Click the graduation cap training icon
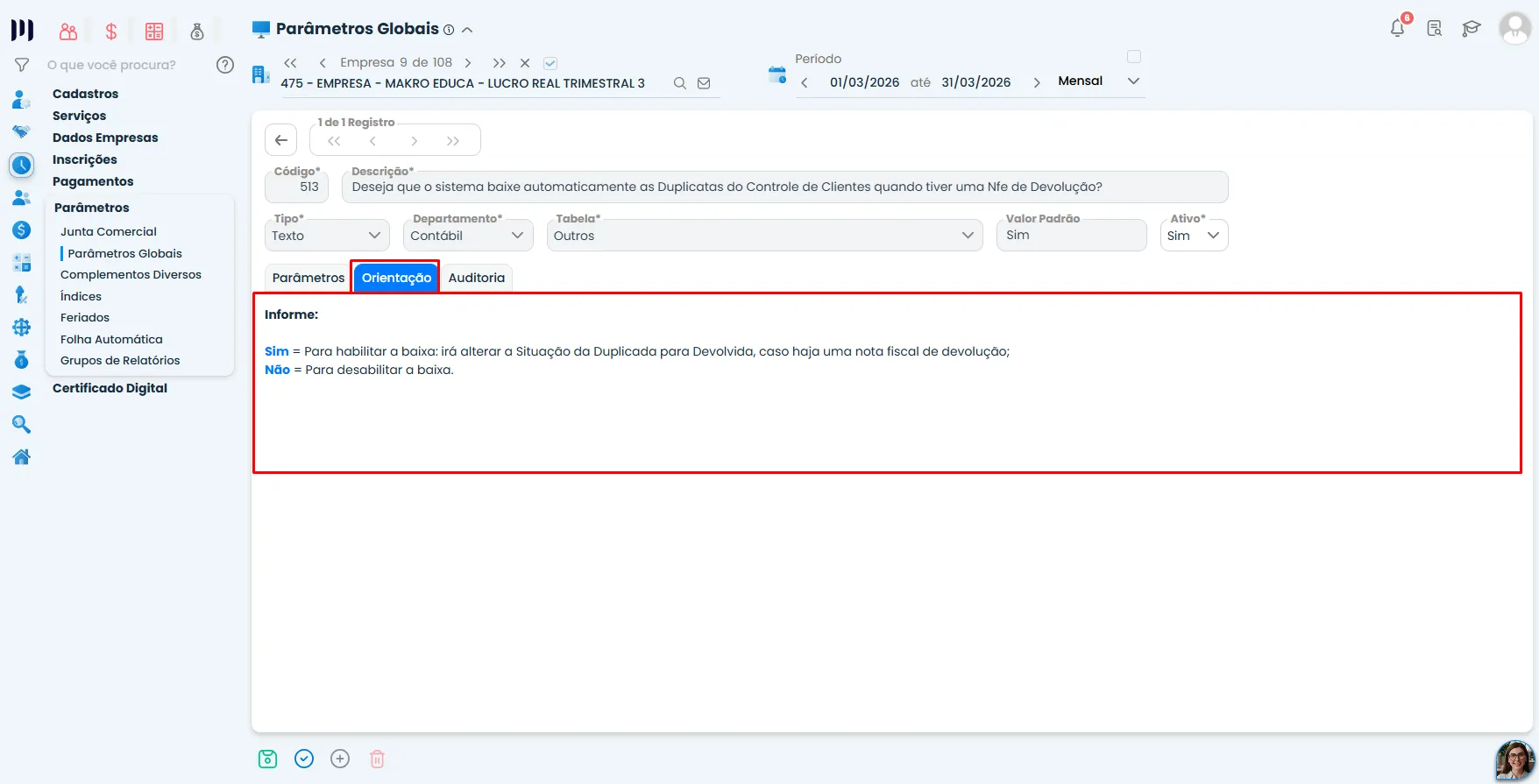This screenshot has height=784, width=1539. coord(1472,29)
